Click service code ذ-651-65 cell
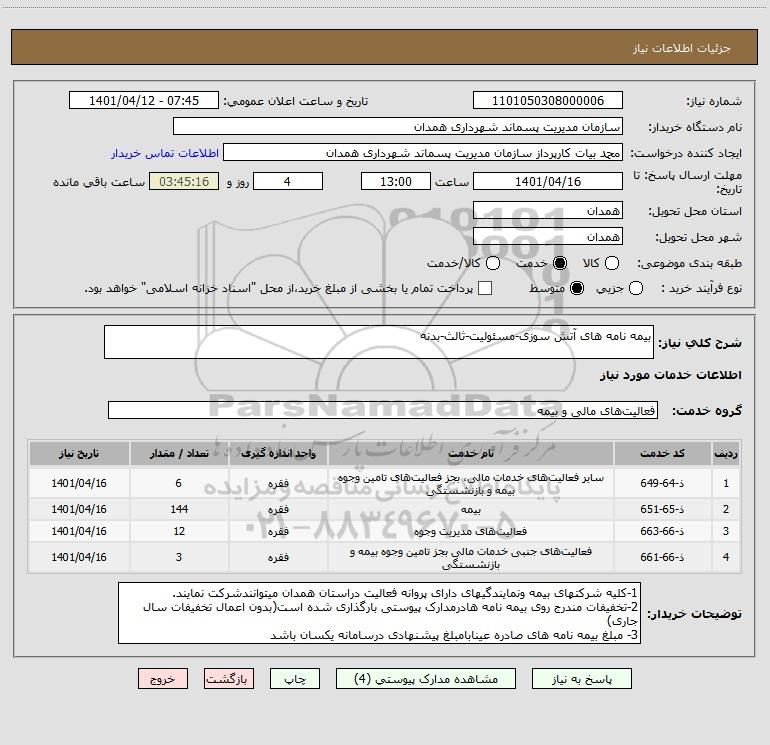This screenshot has width=770, height=745. [662, 509]
